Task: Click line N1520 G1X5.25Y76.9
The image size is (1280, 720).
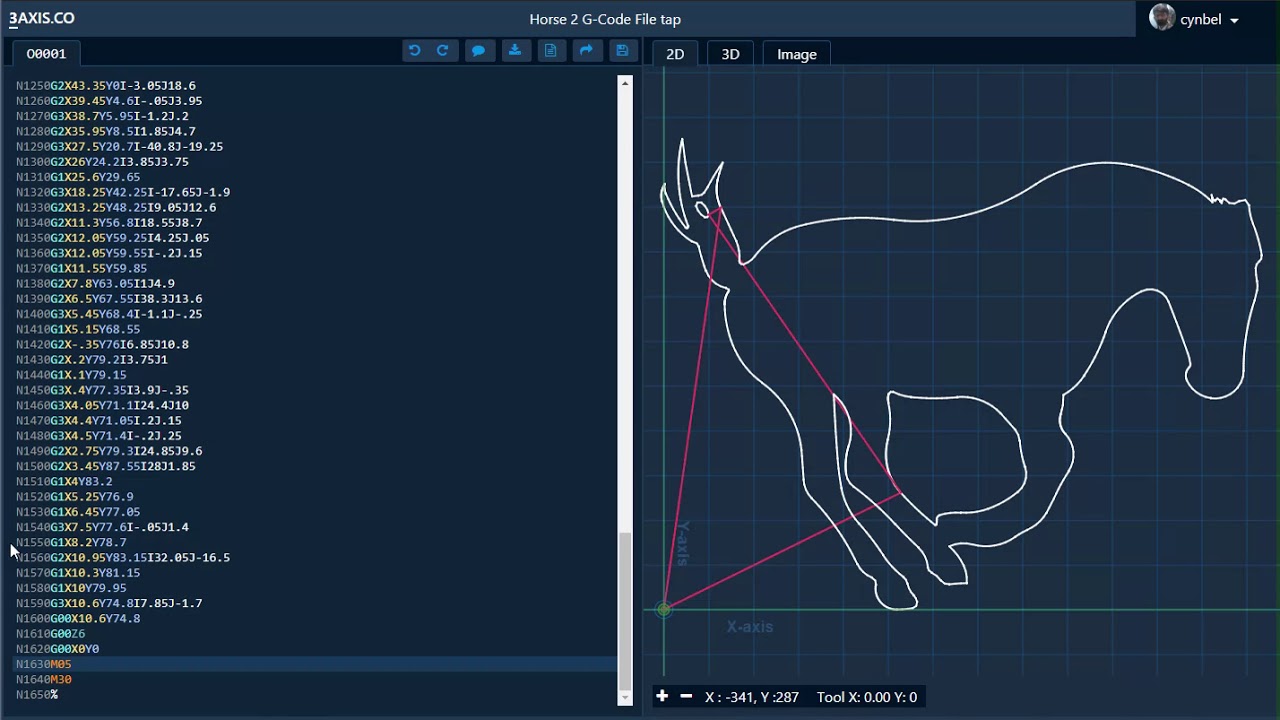Action: [74, 496]
